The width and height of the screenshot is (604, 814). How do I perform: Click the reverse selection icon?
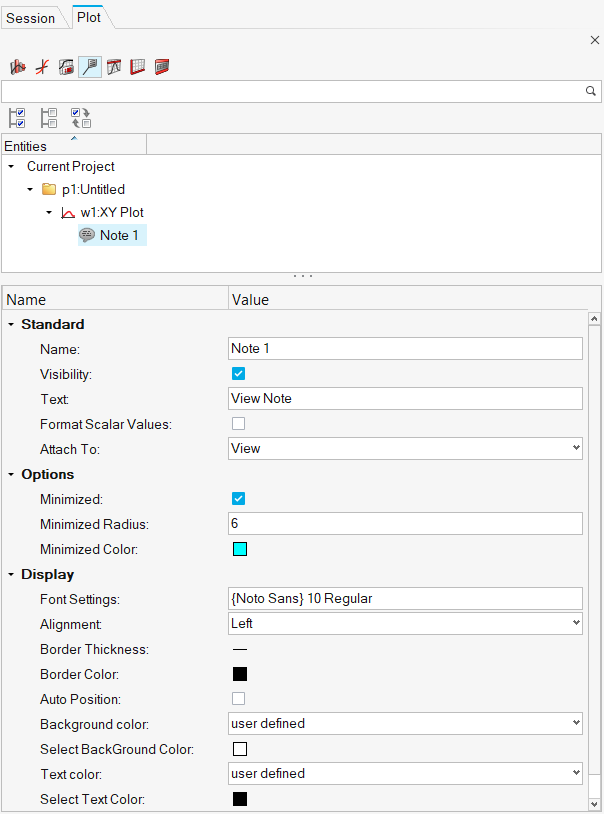80,118
